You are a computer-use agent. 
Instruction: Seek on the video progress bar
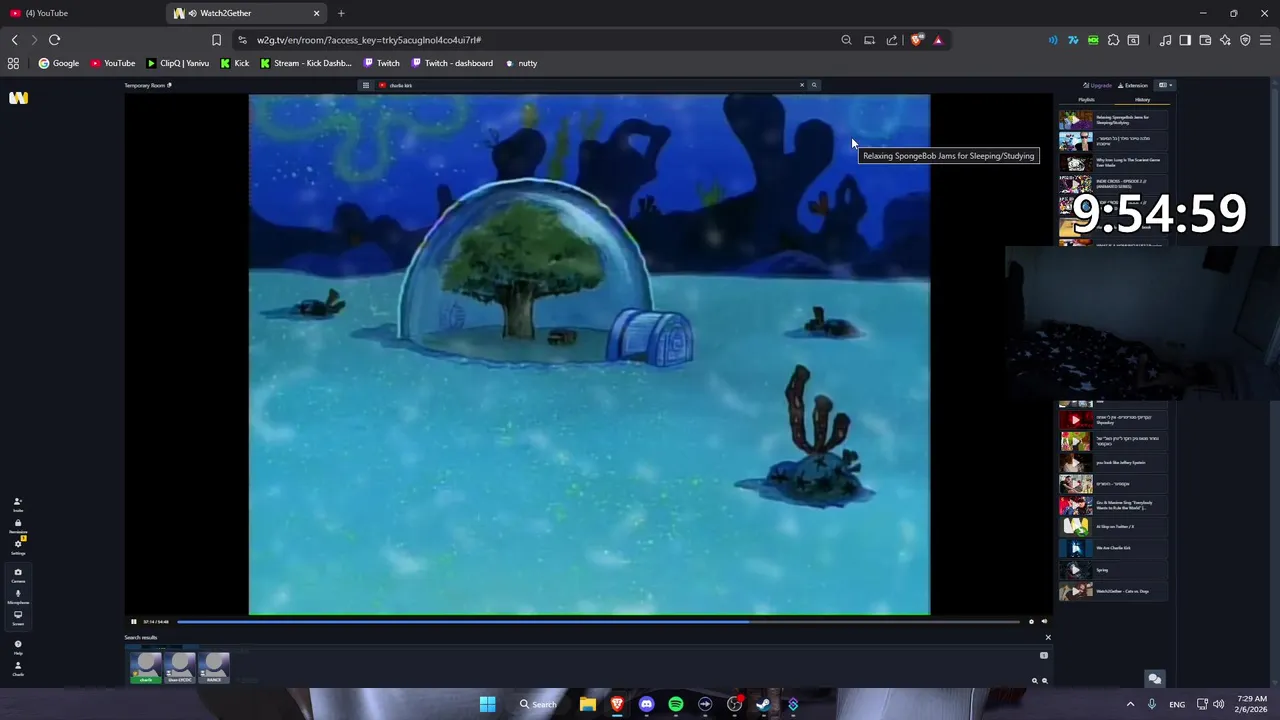click(x=598, y=621)
